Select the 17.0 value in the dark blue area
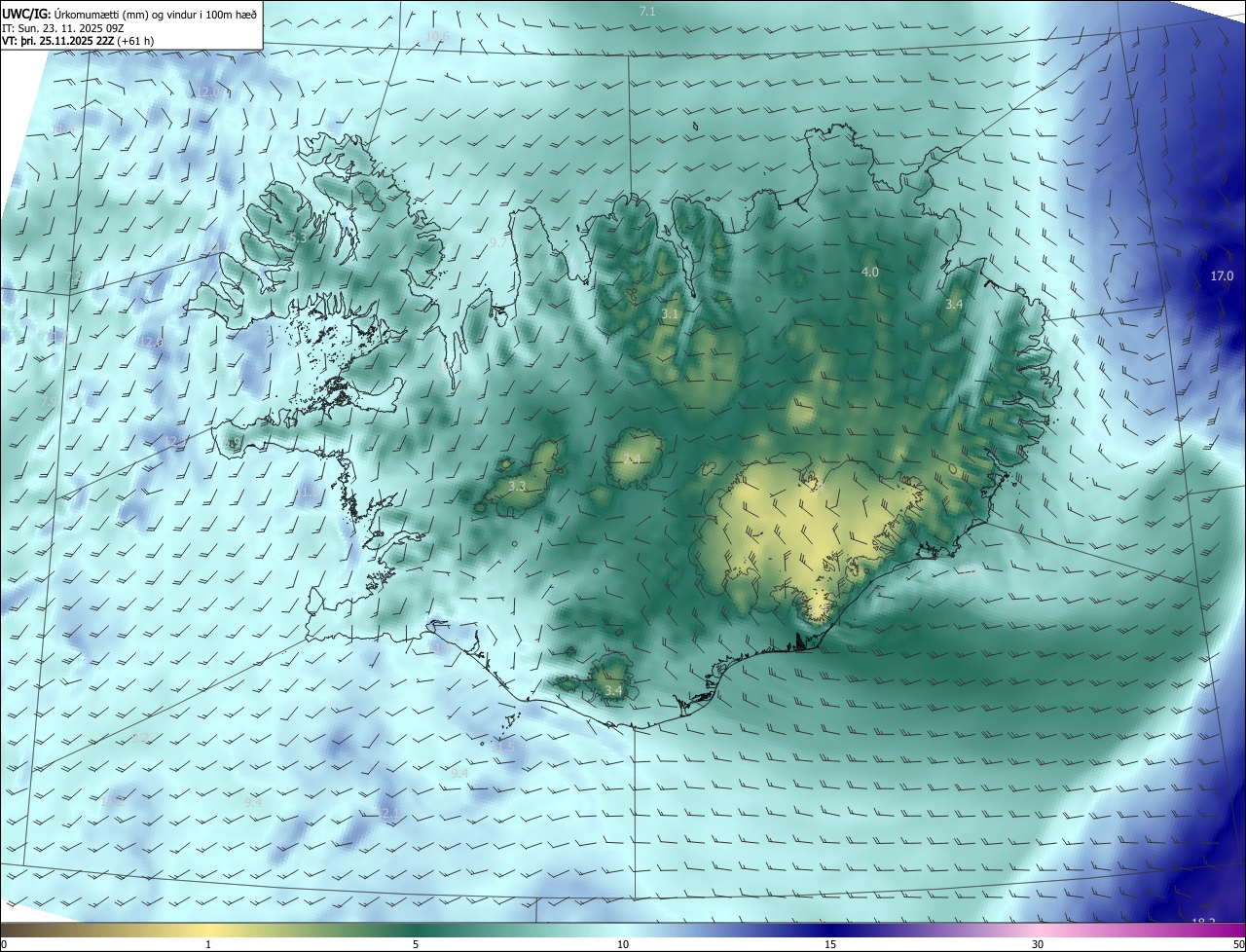The height and width of the screenshot is (952, 1246). (x=1222, y=276)
